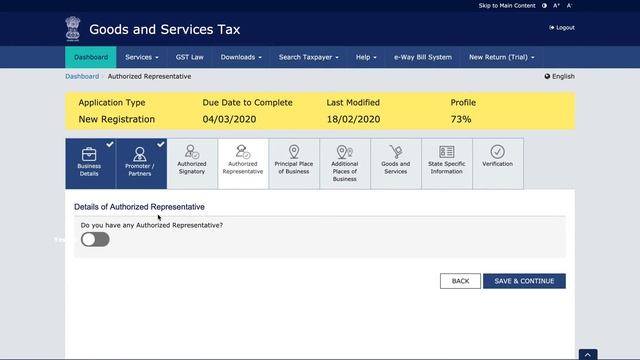640x360 pixels.
Task: Click the Authorized Representative breadcrumb text
Action: pos(149,76)
